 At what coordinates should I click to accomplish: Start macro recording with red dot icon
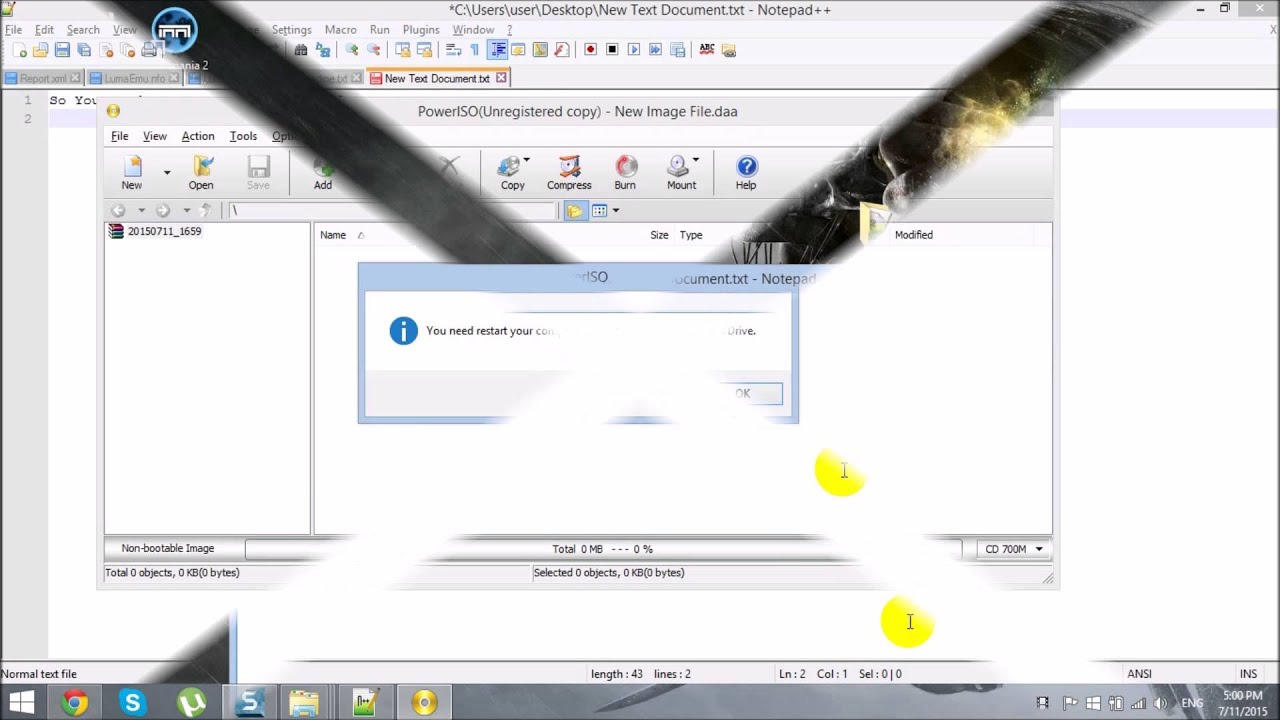[590, 50]
